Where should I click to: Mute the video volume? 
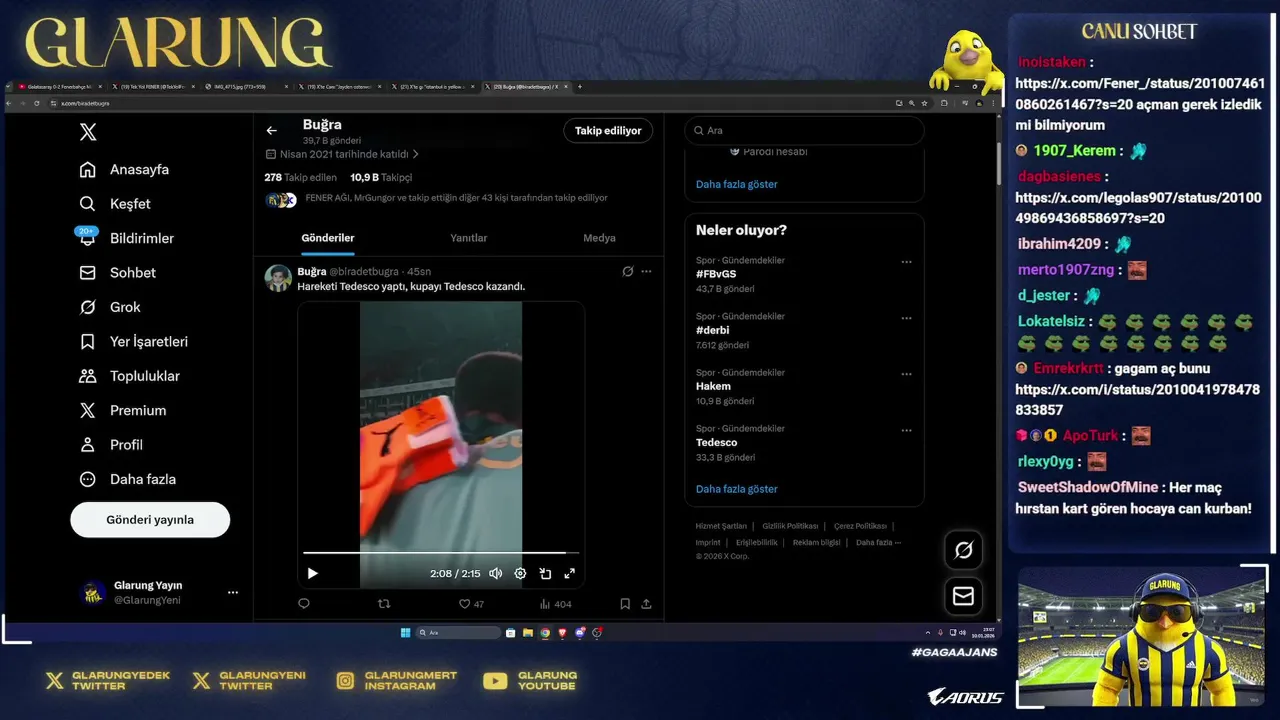click(495, 573)
